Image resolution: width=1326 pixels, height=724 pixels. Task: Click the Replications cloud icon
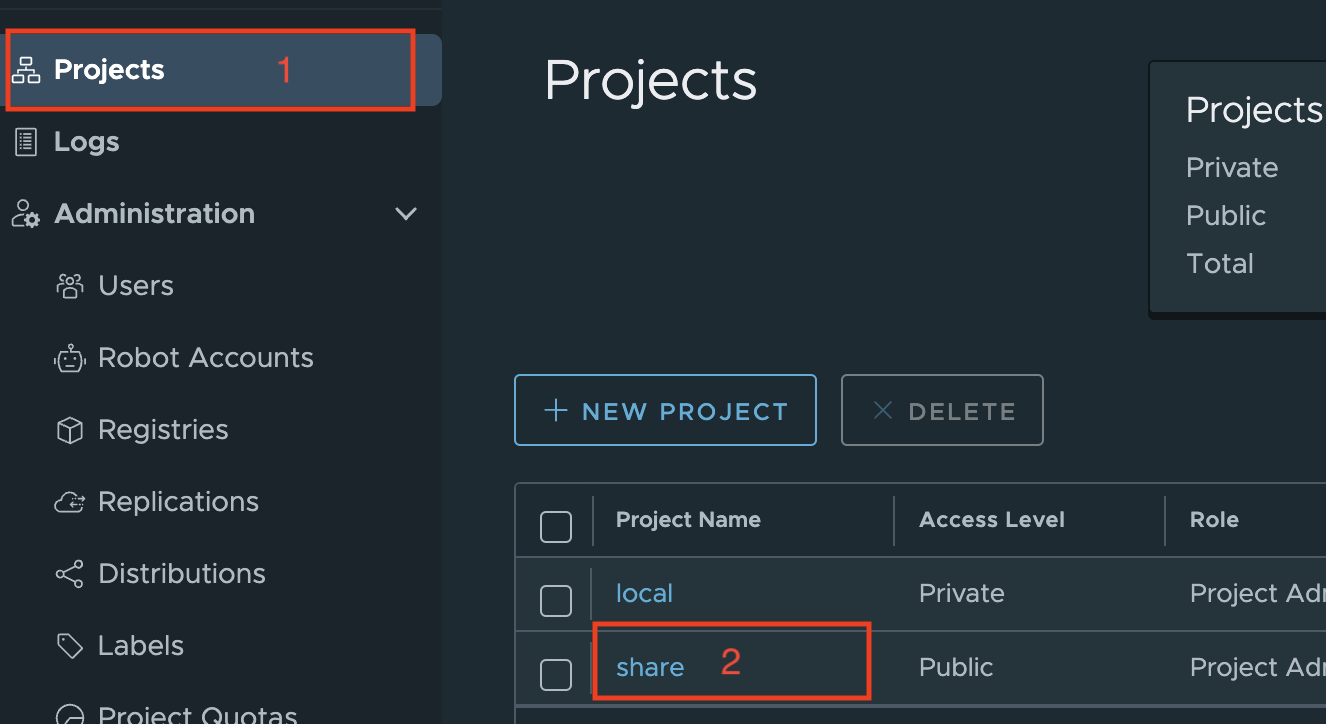(x=70, y=502)
